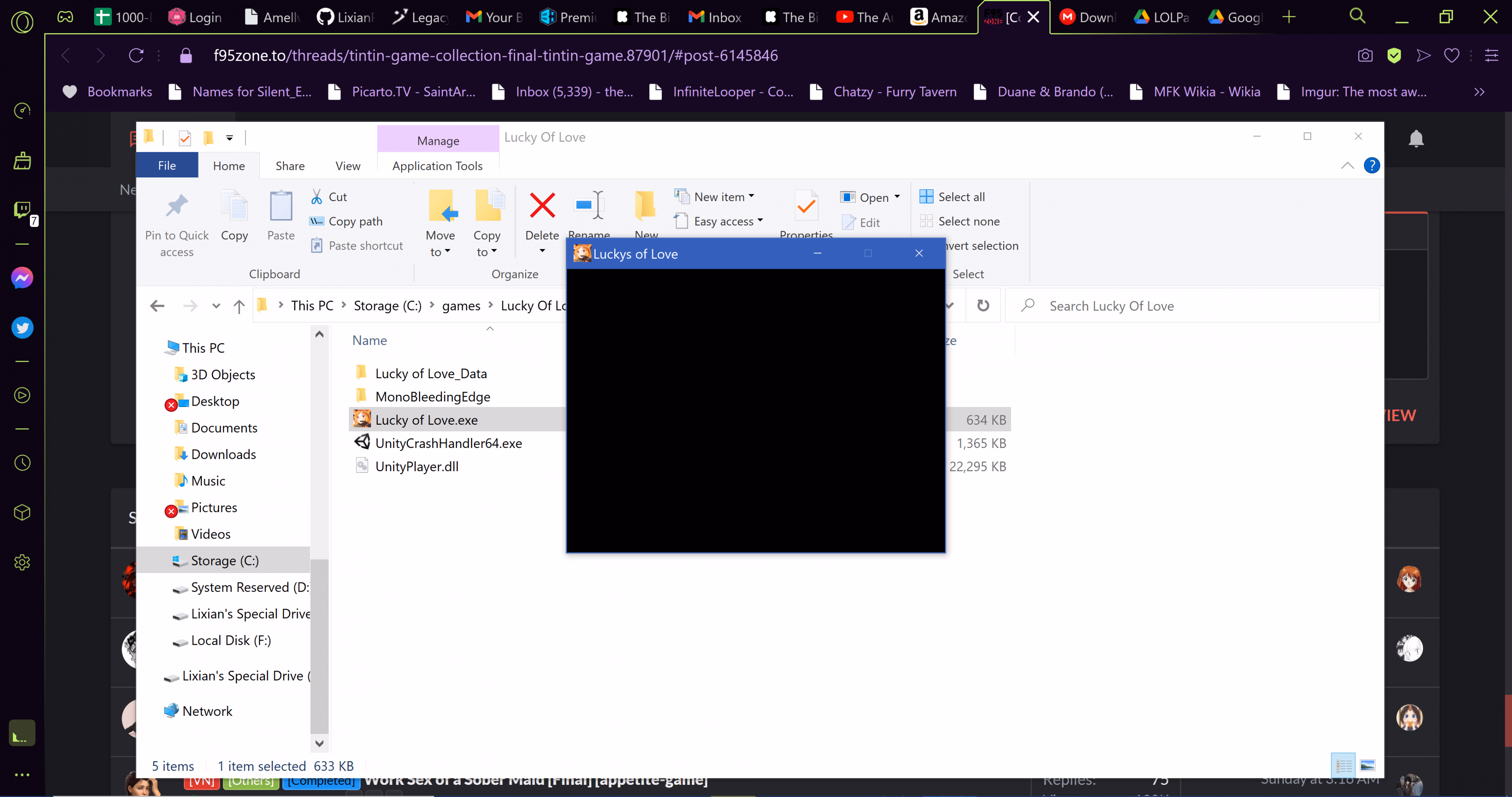Toggle the large icons view button

[1367, 765]
